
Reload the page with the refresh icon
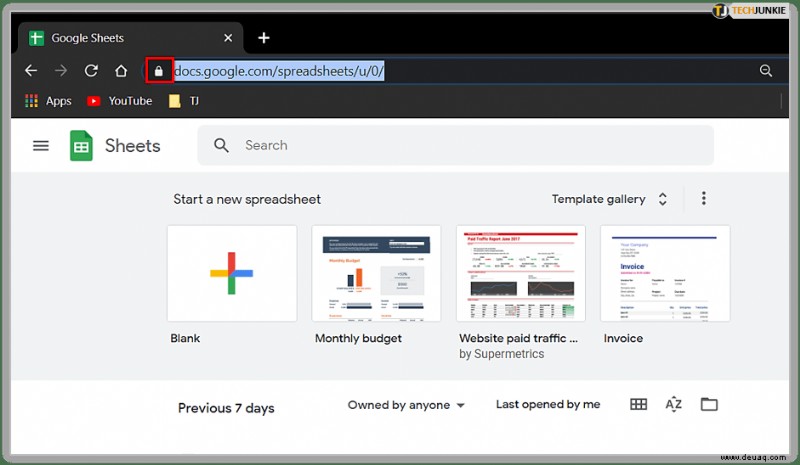91,70
